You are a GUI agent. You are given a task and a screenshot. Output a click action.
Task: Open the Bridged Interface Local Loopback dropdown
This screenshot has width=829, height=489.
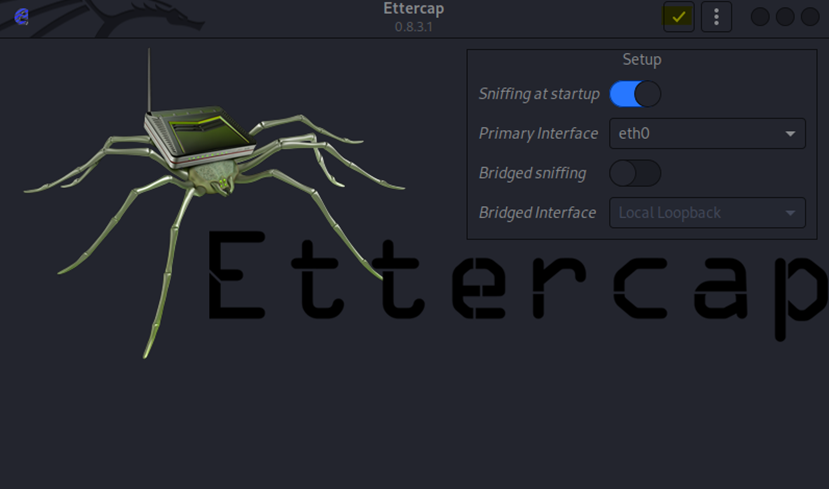pos(707,213)
